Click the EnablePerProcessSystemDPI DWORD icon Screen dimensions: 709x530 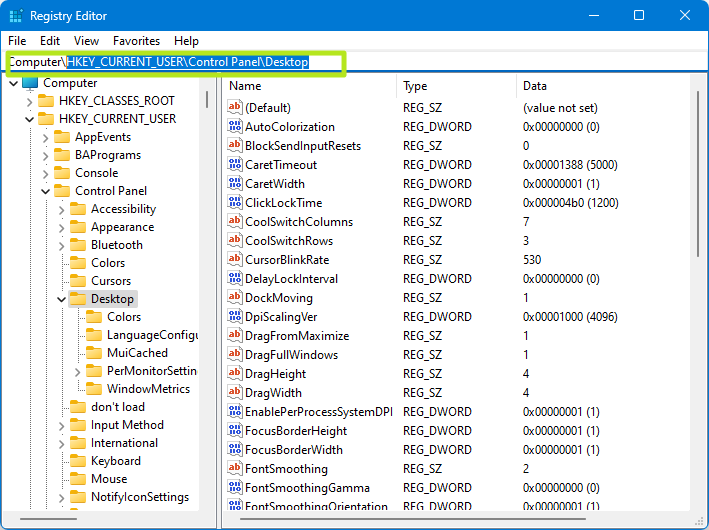(x=235, y=411)
